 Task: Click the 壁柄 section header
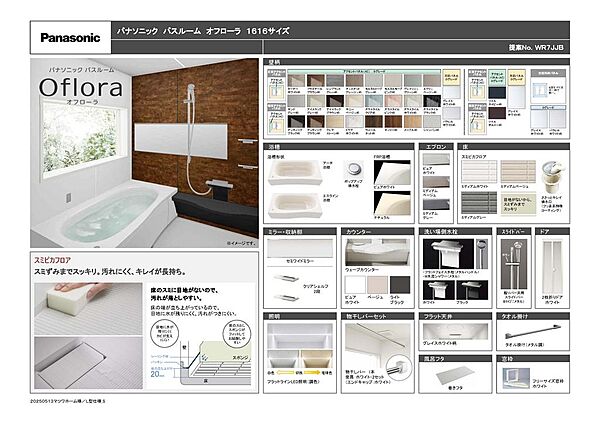tap(416, 62)
